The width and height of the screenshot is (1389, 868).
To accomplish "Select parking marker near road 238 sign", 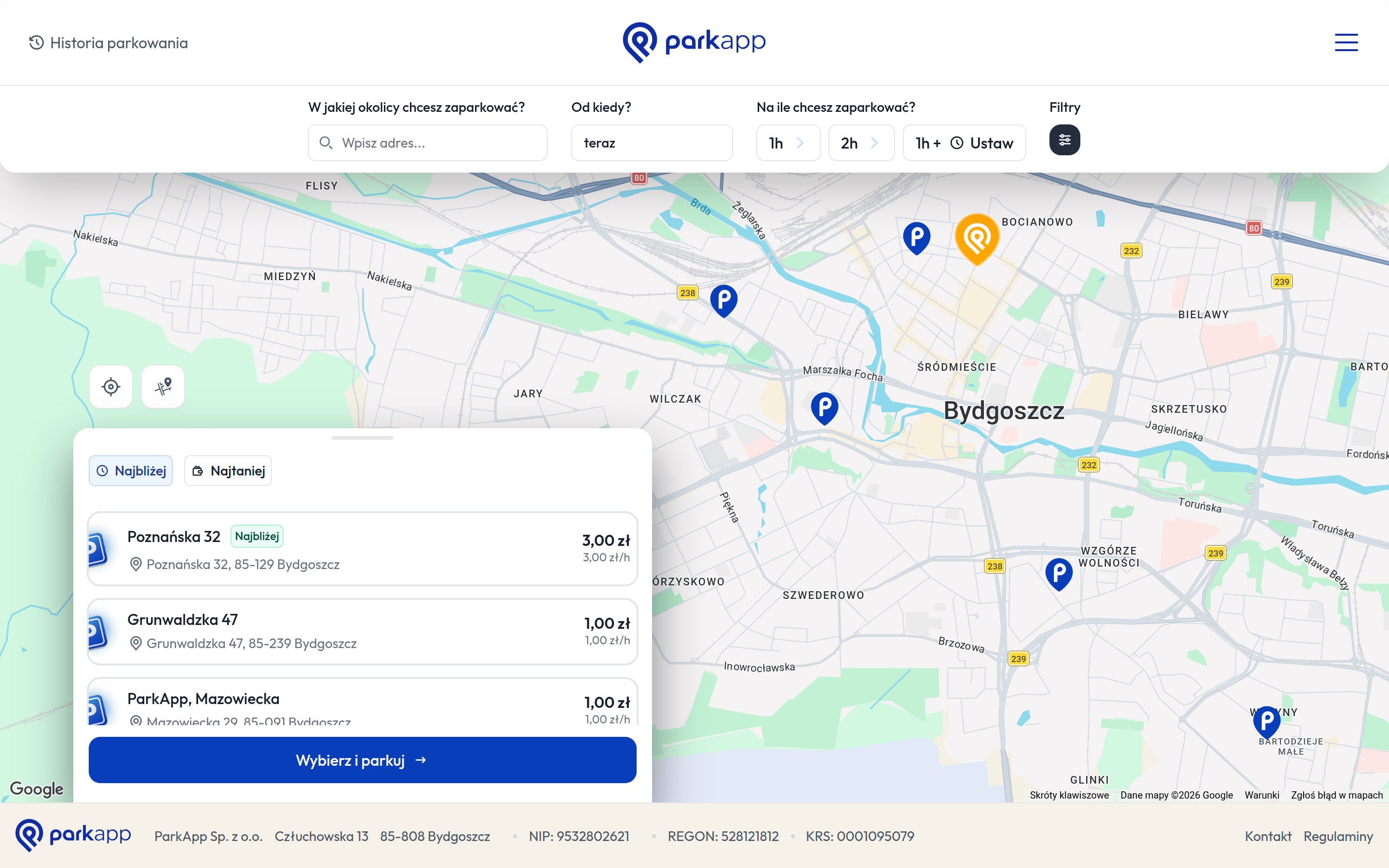I will [x=724, y=301].
